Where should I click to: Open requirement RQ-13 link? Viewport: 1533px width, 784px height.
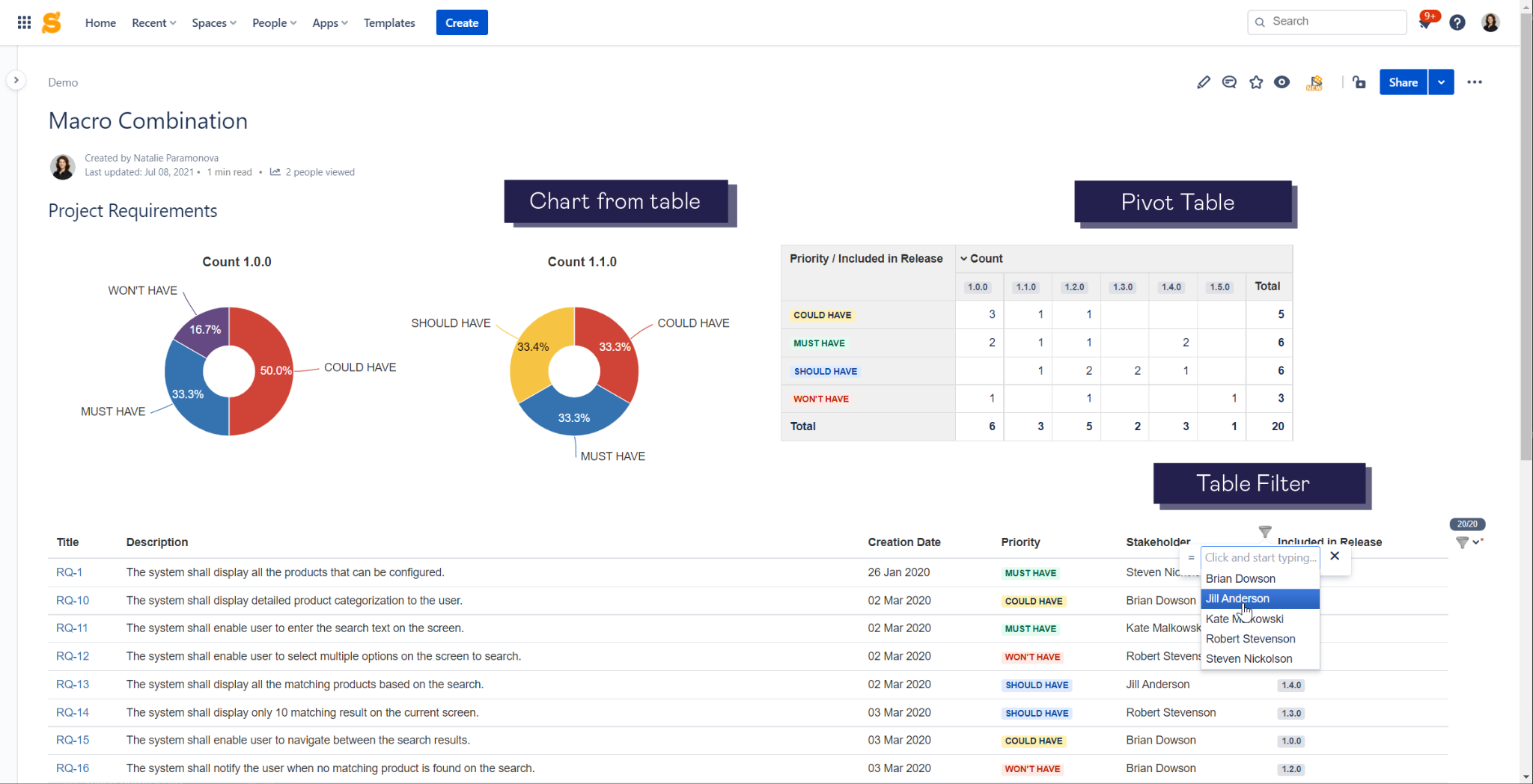tap(71, 684)
